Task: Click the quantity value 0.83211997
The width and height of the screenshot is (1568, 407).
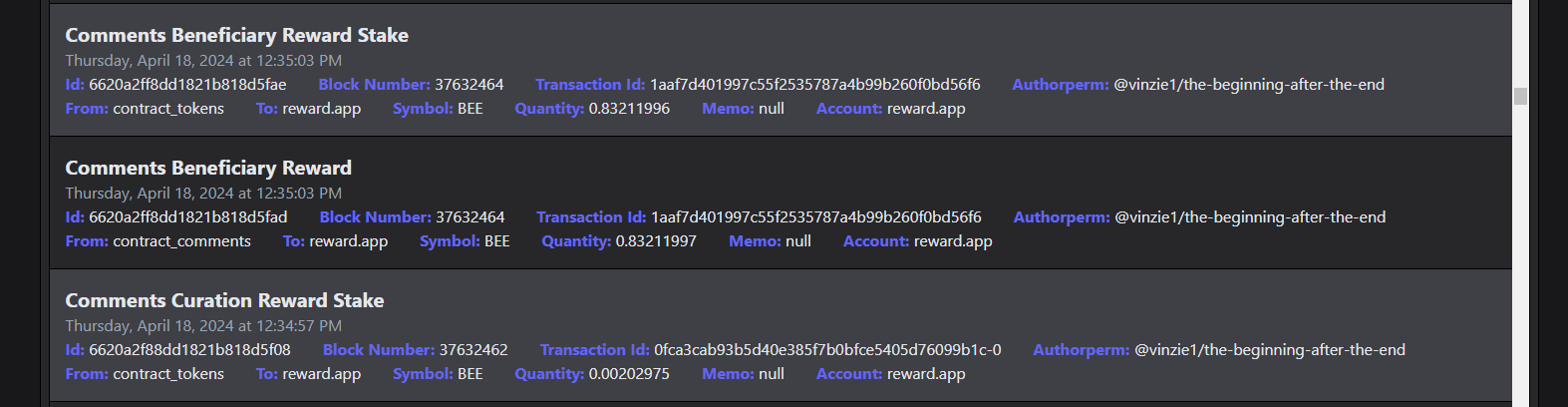Action: tap(656, 241)
